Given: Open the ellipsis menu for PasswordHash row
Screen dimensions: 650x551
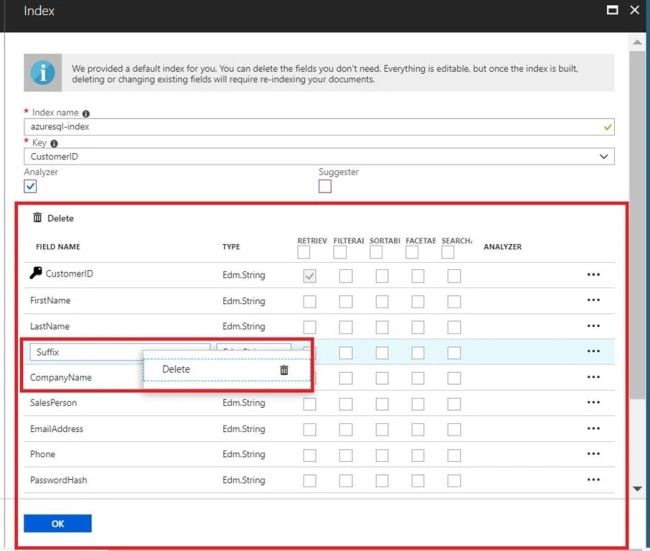Looking at the screenshot, I should 593,480.
